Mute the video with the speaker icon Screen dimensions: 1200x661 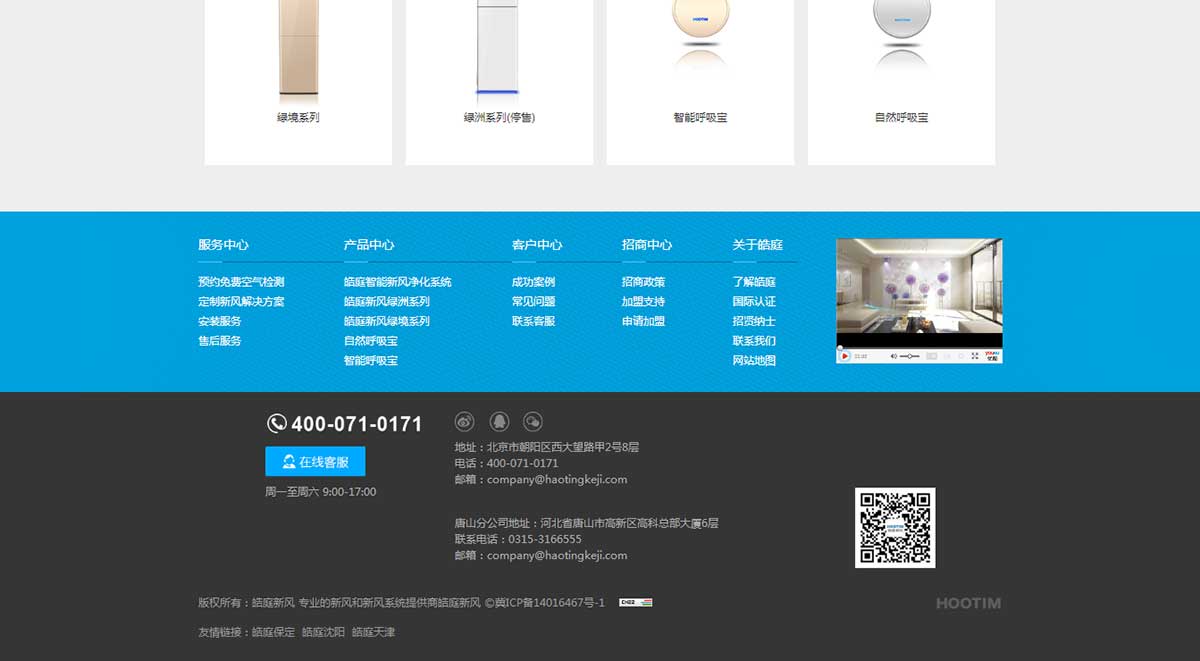(x=893, y=356)
